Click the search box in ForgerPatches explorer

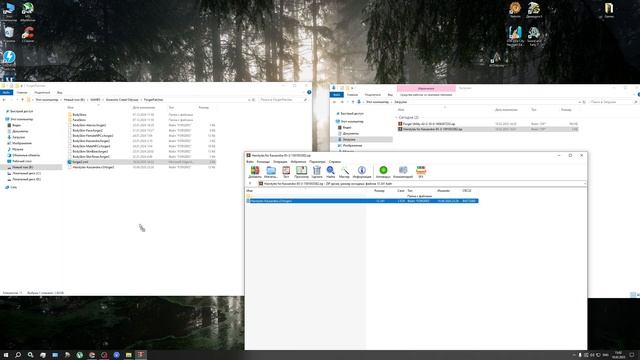point(282,100)
